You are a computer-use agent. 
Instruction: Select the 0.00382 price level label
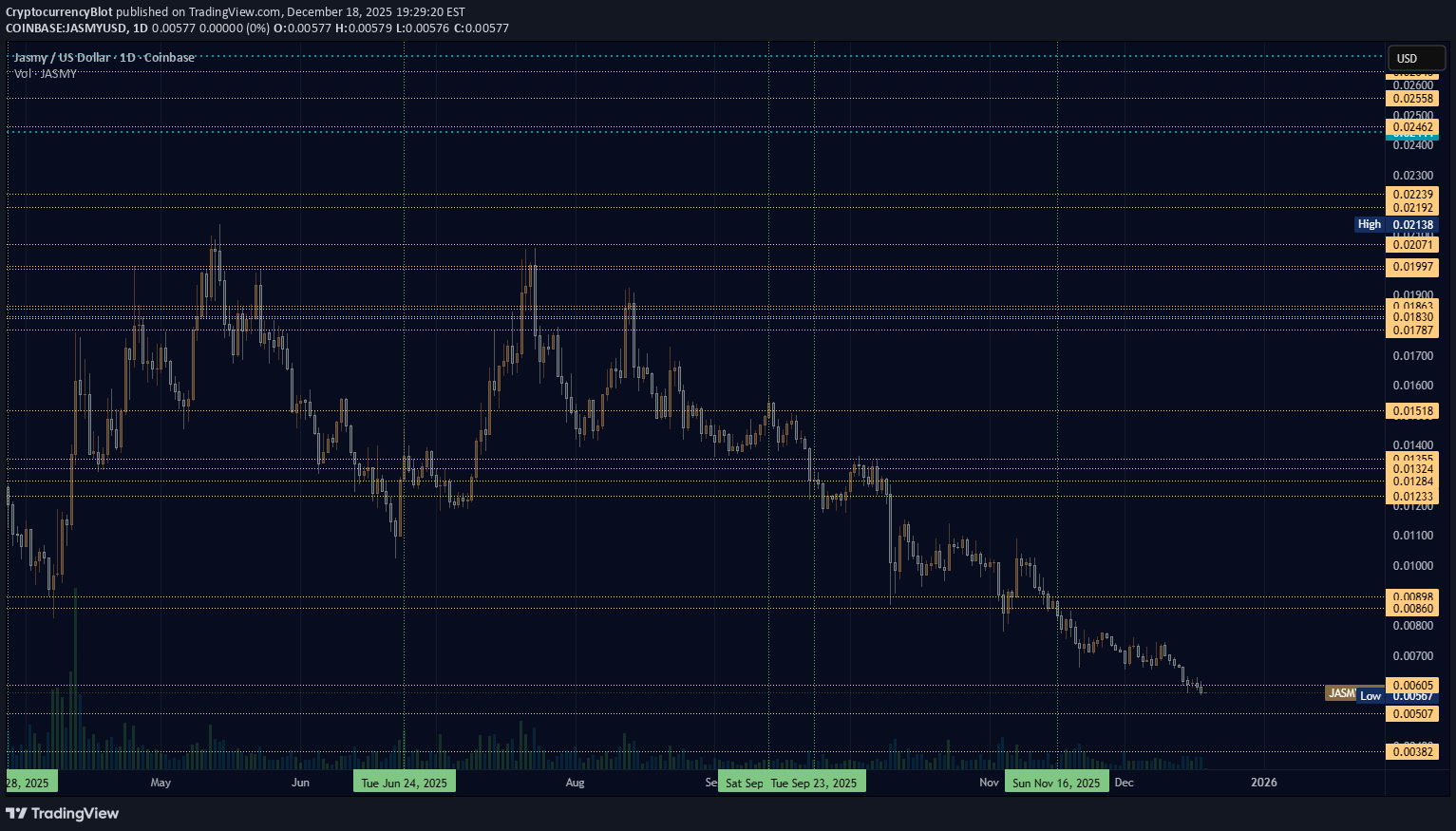point(1412,752)
